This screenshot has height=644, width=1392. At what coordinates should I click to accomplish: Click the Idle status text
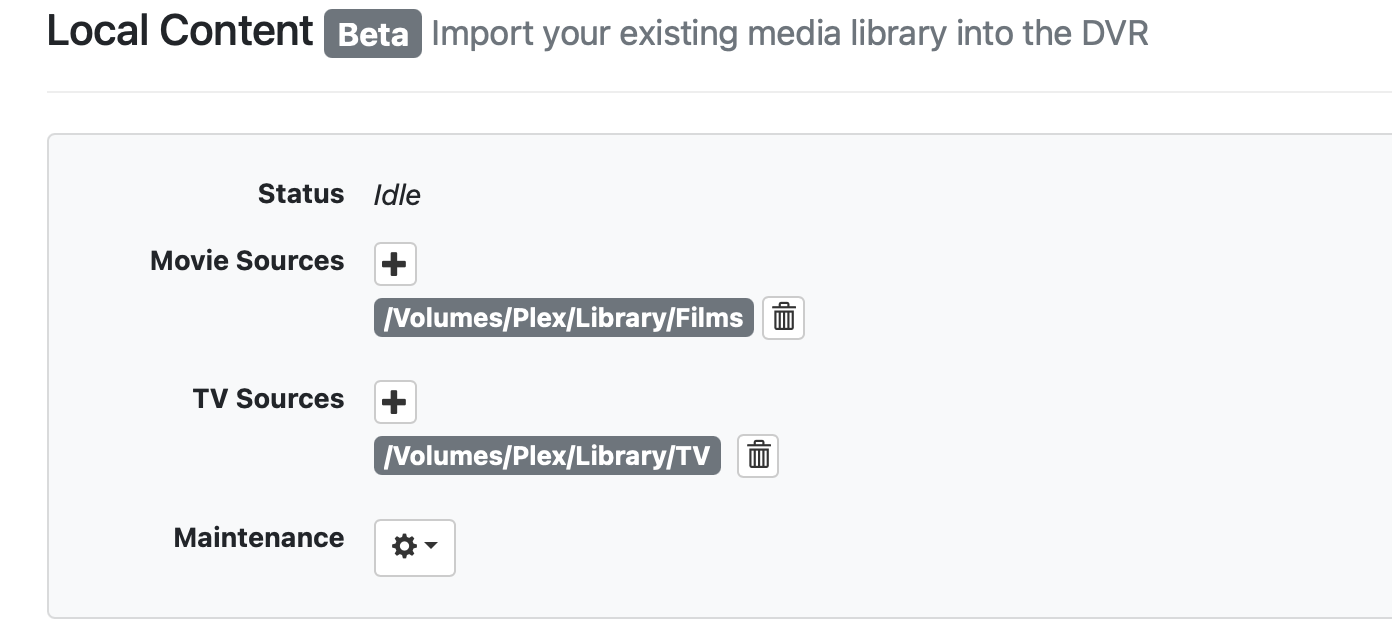[397, 195]
